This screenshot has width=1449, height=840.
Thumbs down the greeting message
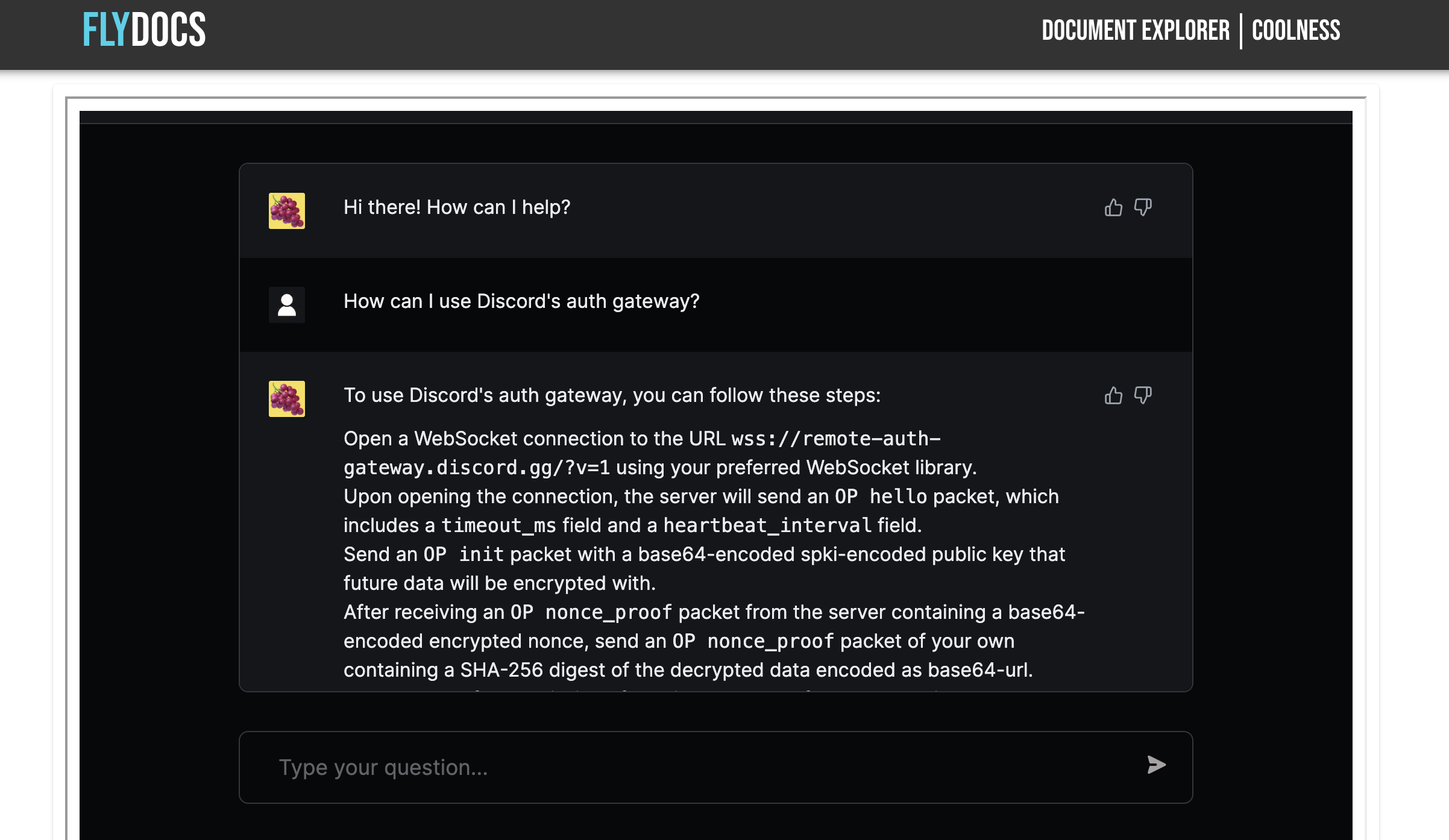[x=1143, y=207]
